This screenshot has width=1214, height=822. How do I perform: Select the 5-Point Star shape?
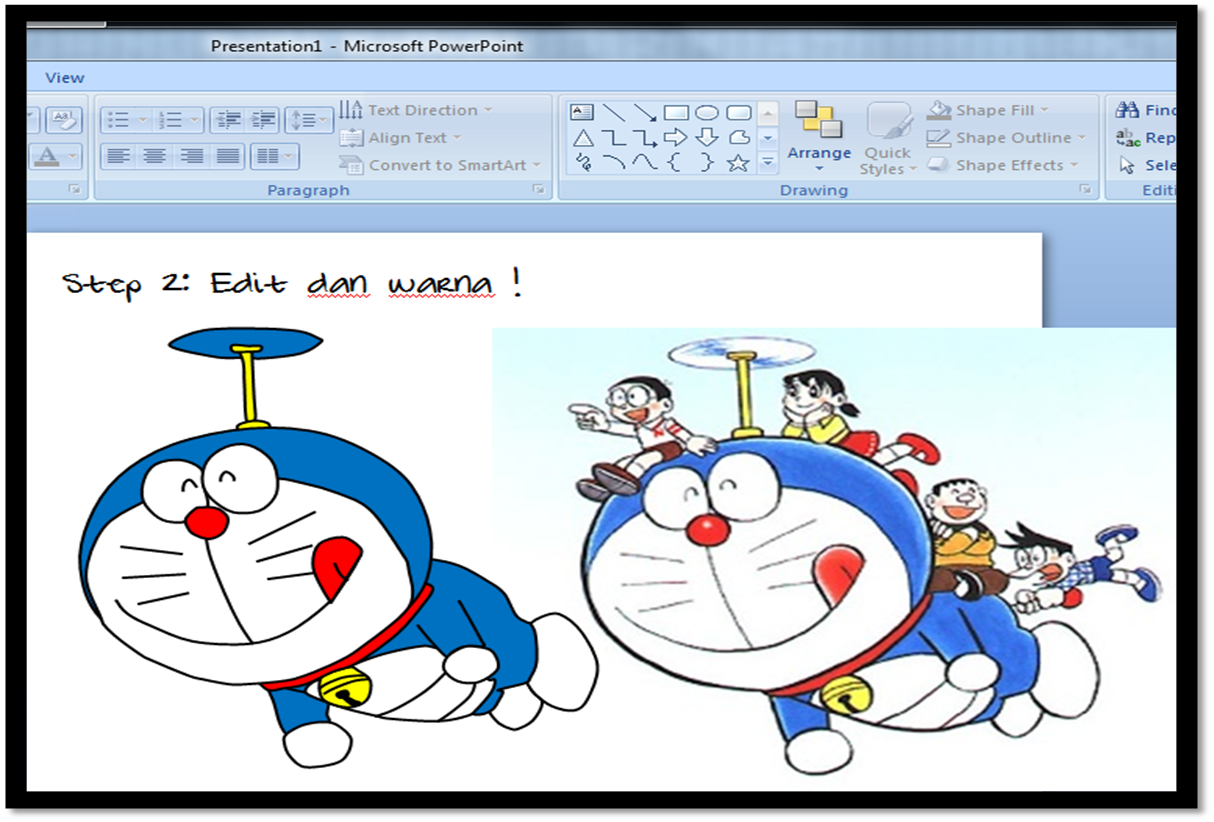(x=738, y=162)
